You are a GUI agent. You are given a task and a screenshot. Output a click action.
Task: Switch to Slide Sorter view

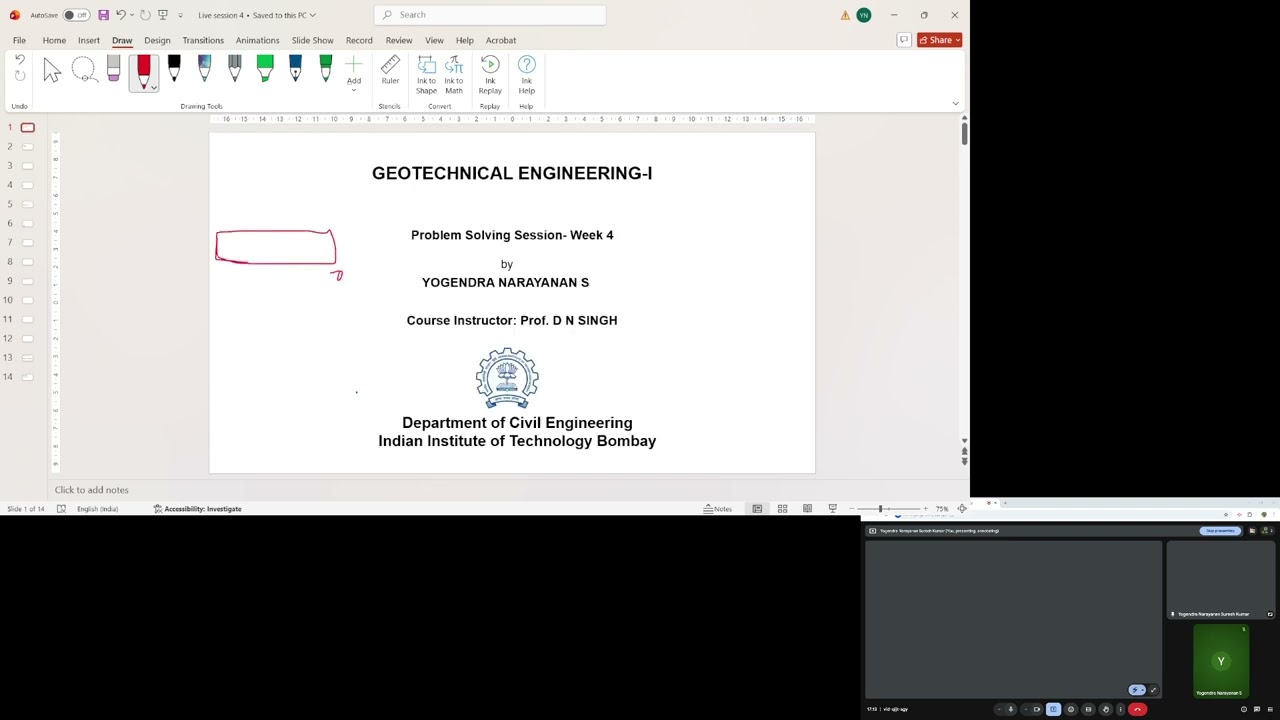point(782,509)
